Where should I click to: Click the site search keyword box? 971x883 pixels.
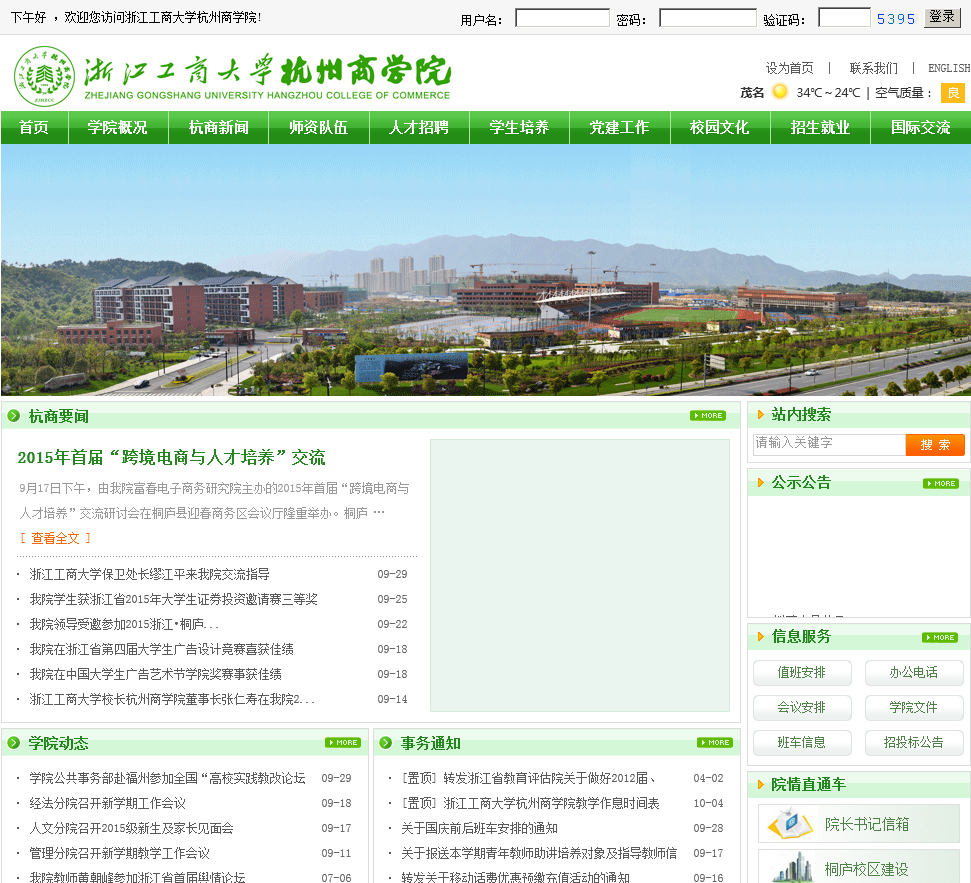click(828, 444)
